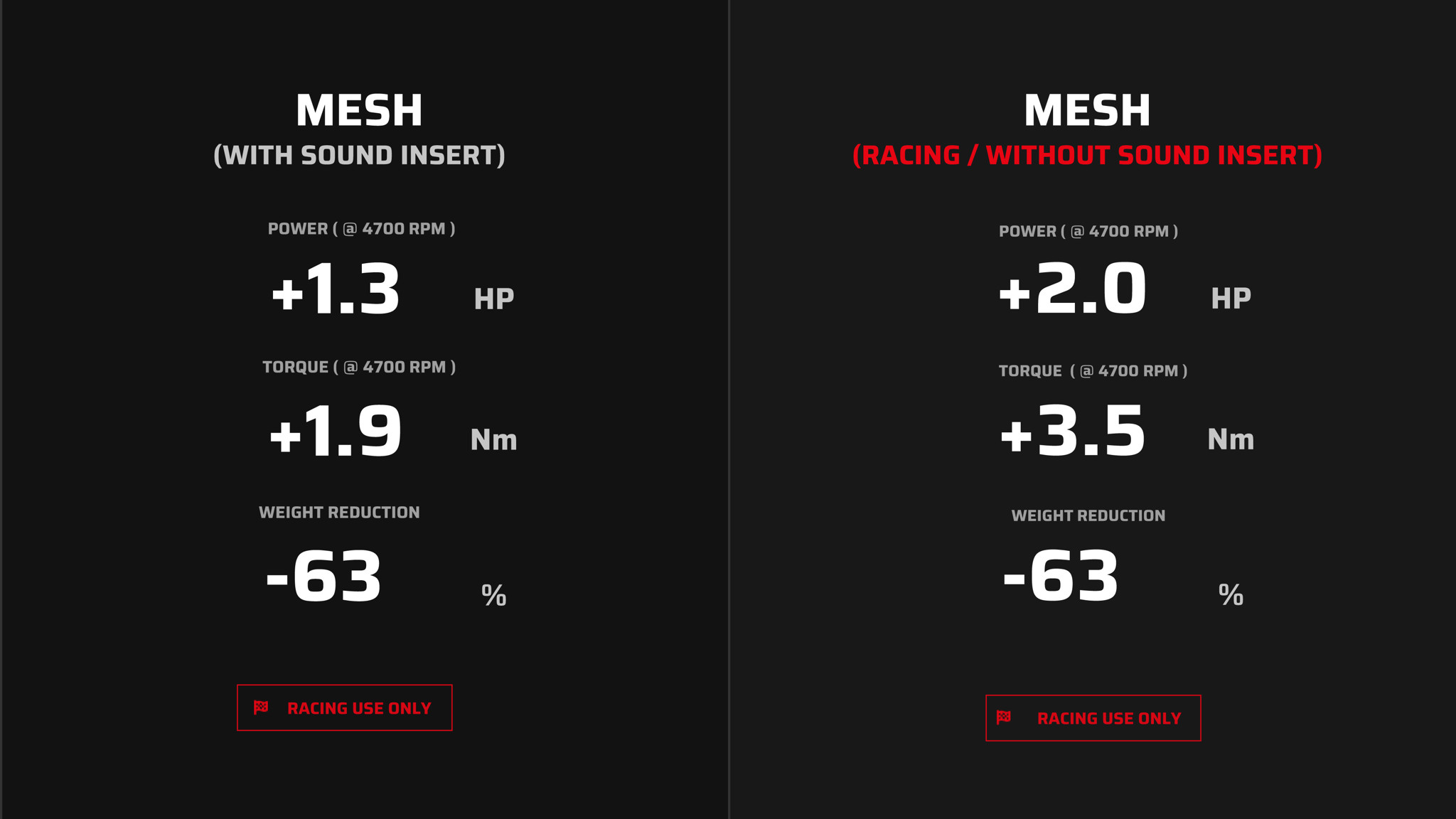Screen dimensions: 1456x819
Task: Click the WITH SOUND INSERT subtitle
Action: tap(360, 155)
